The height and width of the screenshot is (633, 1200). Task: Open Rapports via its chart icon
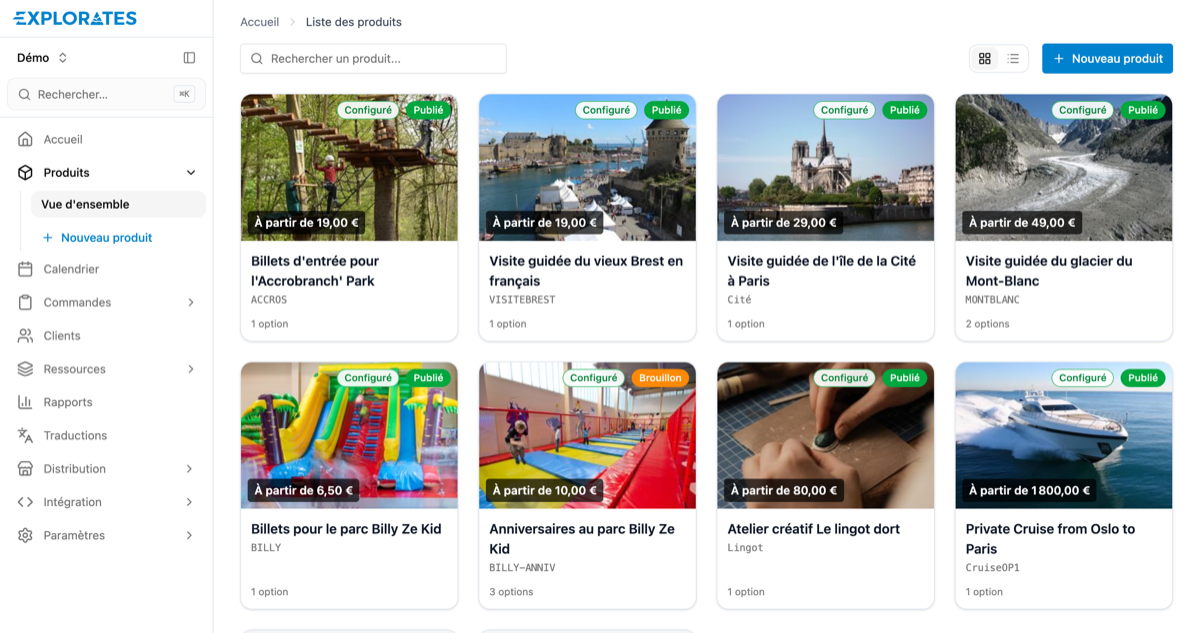point(25,402)
